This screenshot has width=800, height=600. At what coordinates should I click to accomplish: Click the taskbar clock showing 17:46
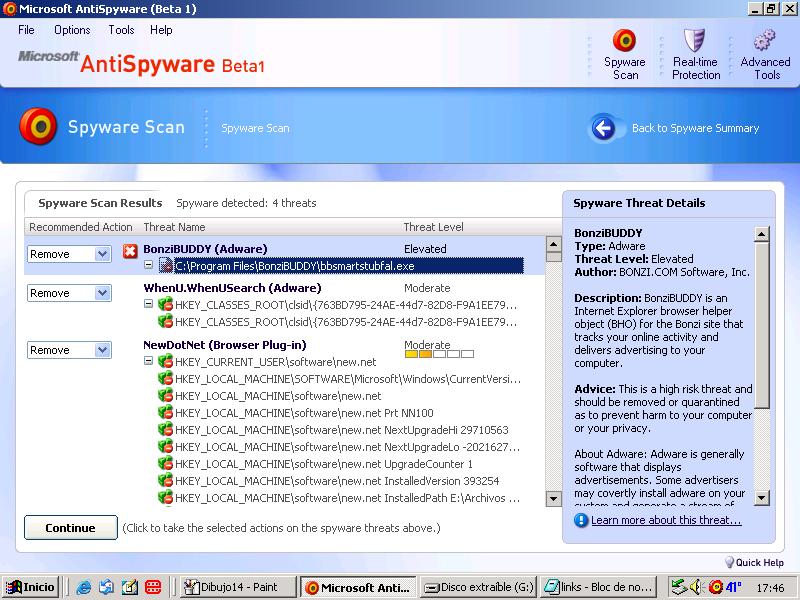pos(770,588)
